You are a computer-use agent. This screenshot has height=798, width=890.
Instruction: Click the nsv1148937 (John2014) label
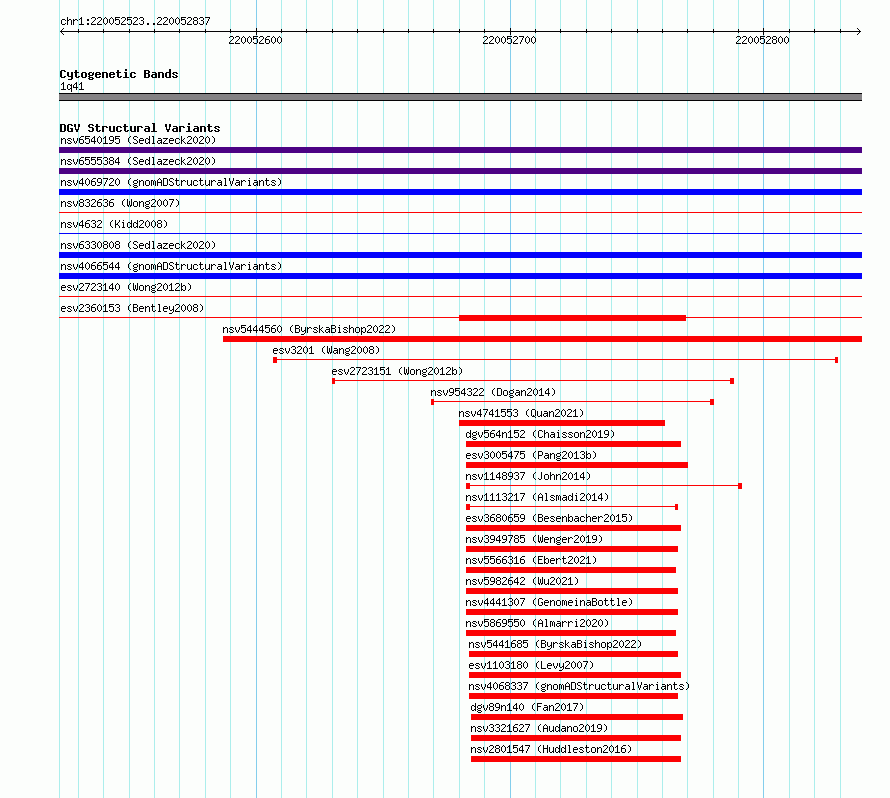point(528,476)
